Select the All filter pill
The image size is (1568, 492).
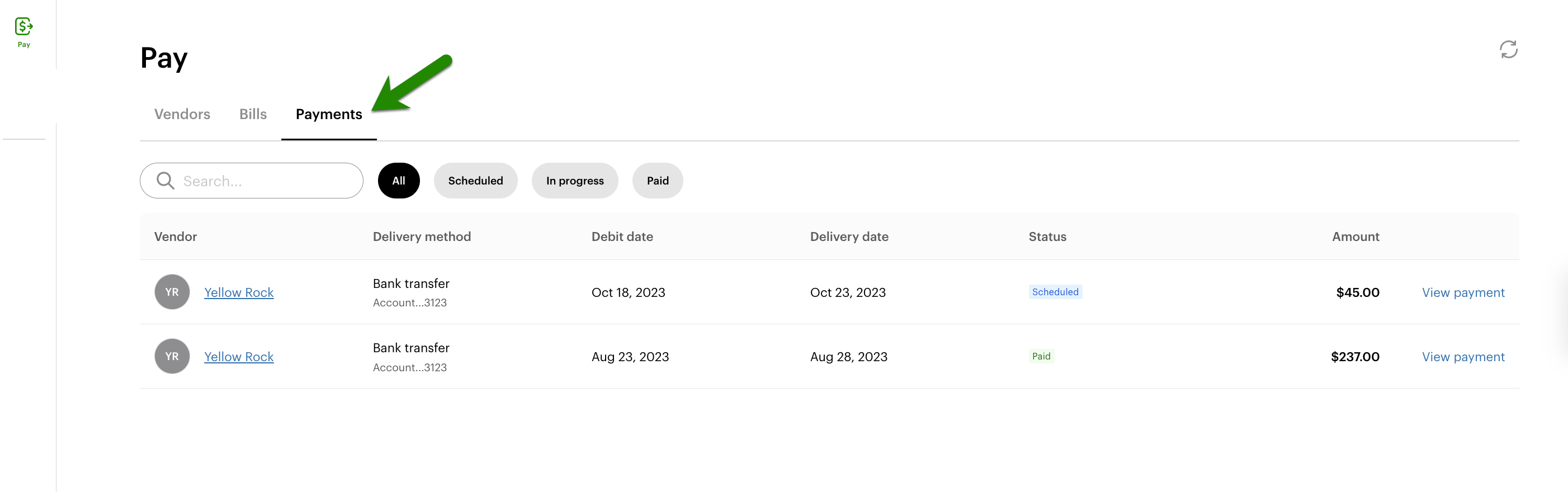pos(399,181)
